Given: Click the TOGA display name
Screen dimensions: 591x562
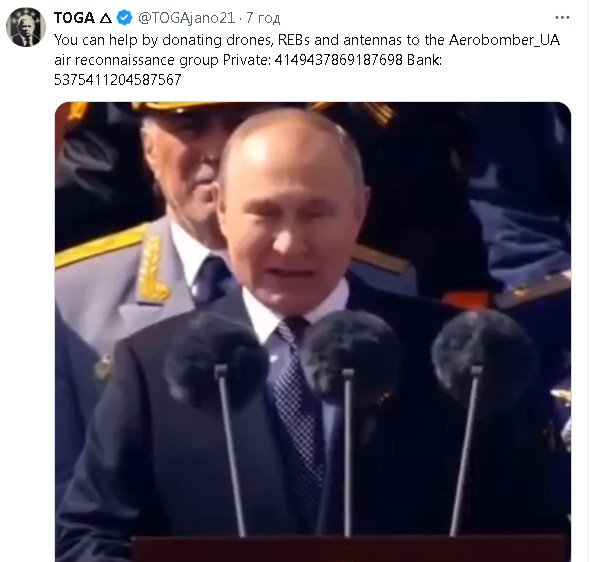Looking at the screenshot, I should click(74, 18).
